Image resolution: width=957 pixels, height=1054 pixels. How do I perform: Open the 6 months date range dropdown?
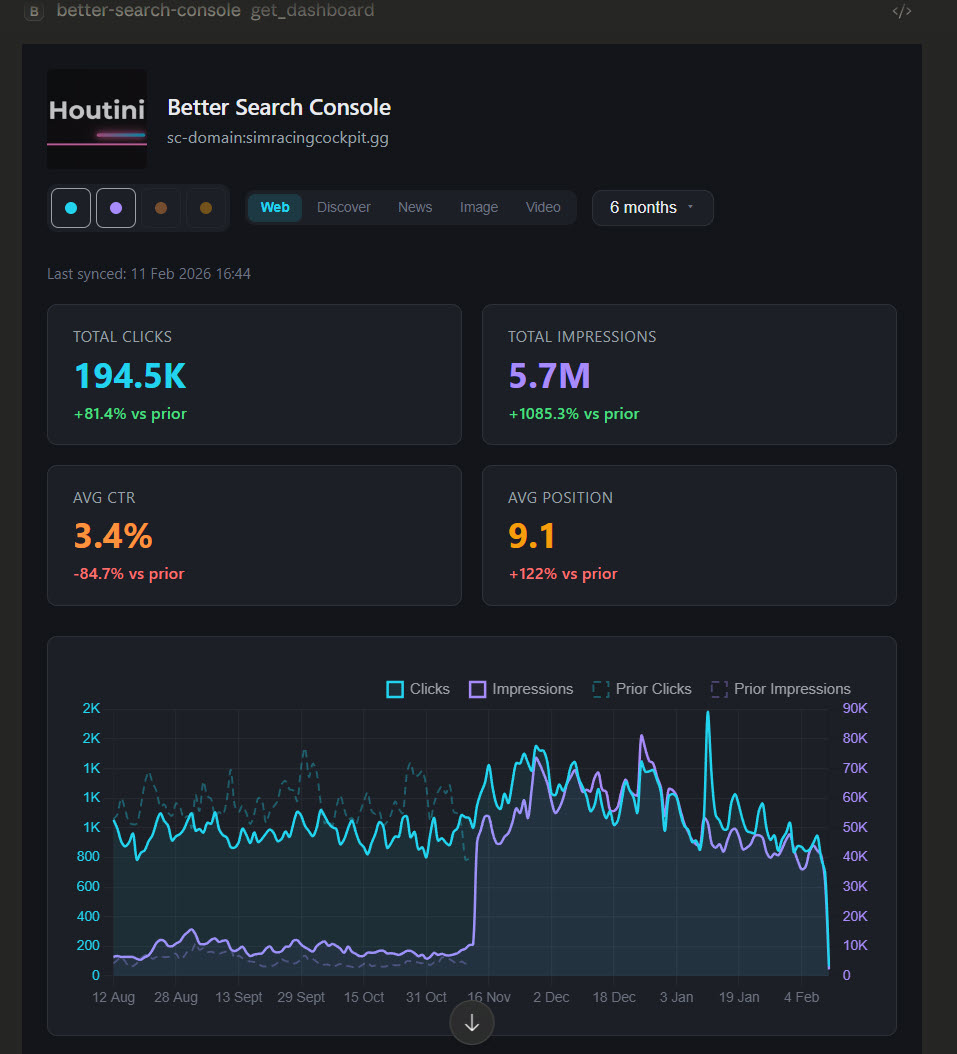pyautogui.click(x=652, y=207)
